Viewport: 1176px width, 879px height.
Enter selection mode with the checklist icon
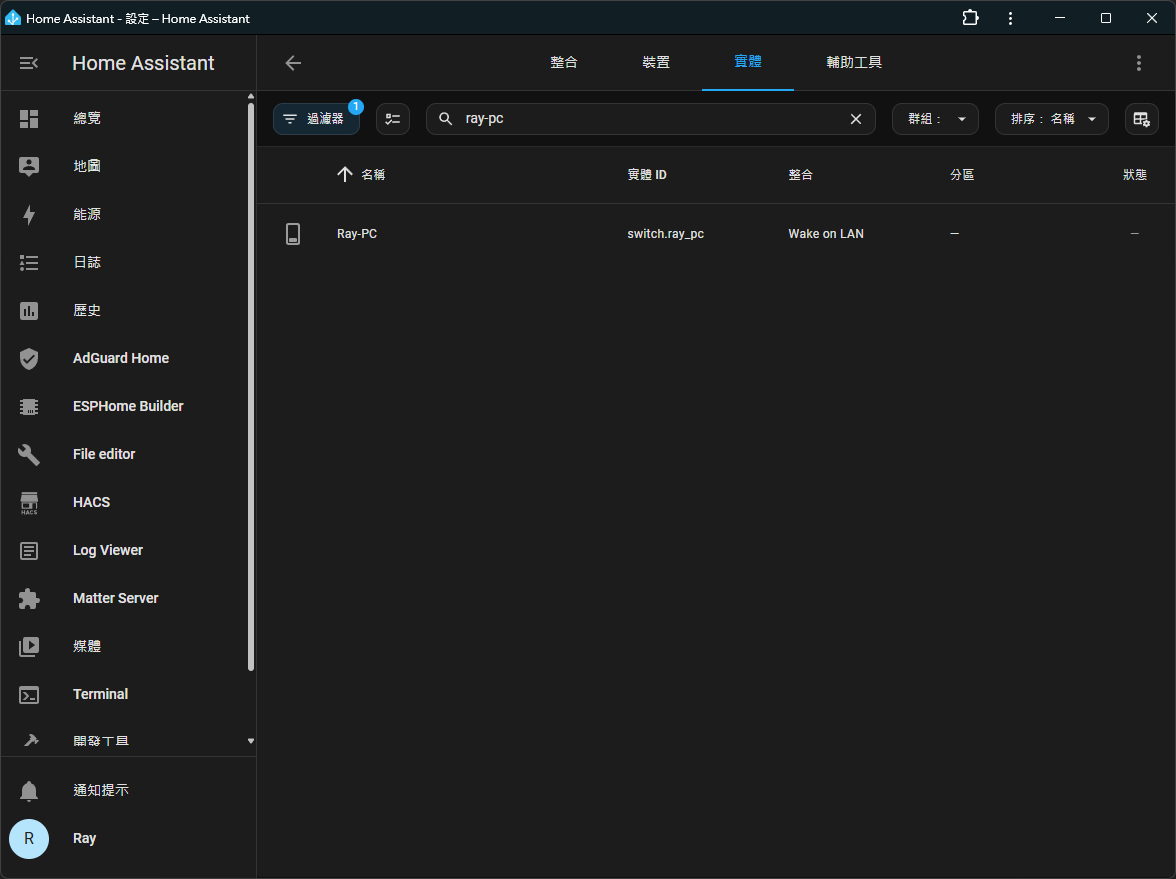(392, 119)
